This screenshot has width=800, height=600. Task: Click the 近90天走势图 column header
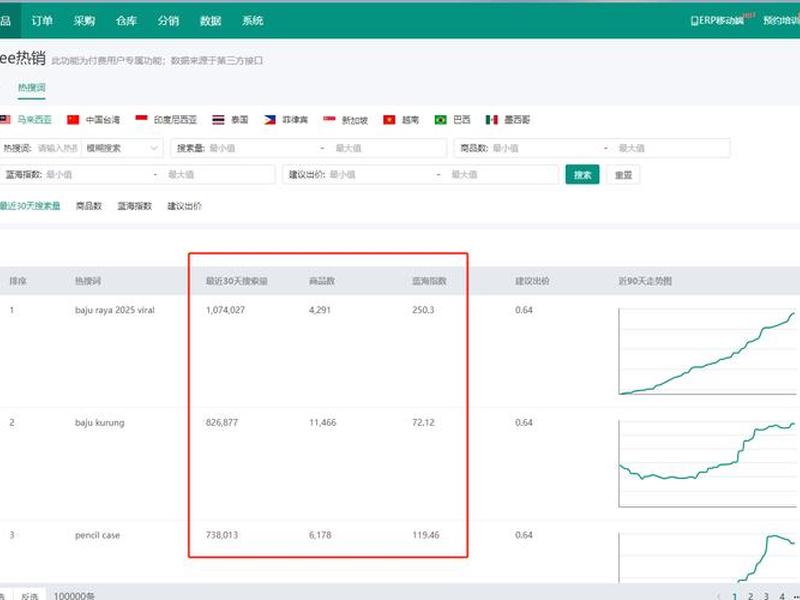pos(645,281)
